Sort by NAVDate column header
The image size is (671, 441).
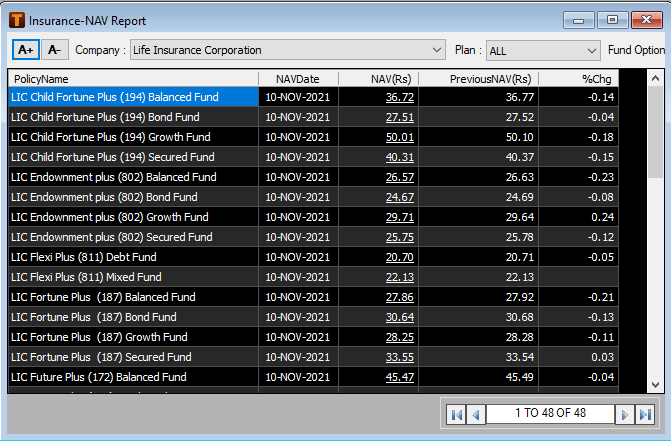[x=298, y=79]
